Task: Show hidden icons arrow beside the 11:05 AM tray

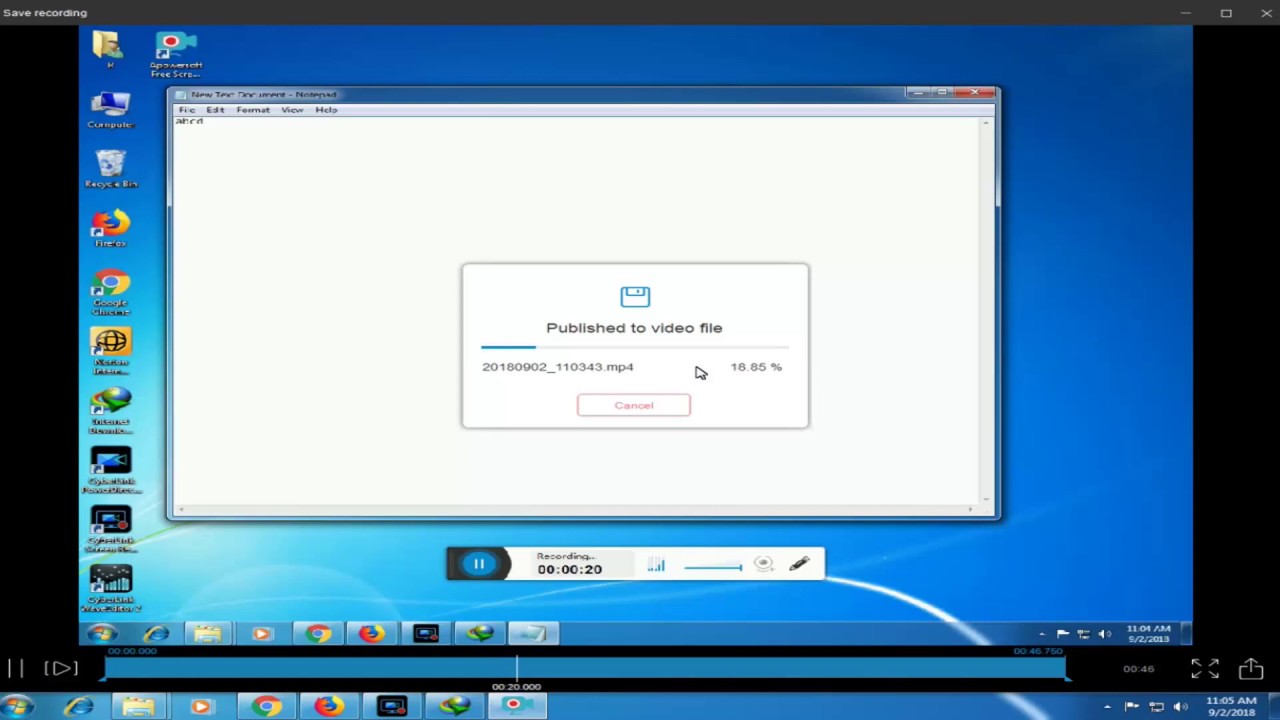Action: tap(1107, 707)
